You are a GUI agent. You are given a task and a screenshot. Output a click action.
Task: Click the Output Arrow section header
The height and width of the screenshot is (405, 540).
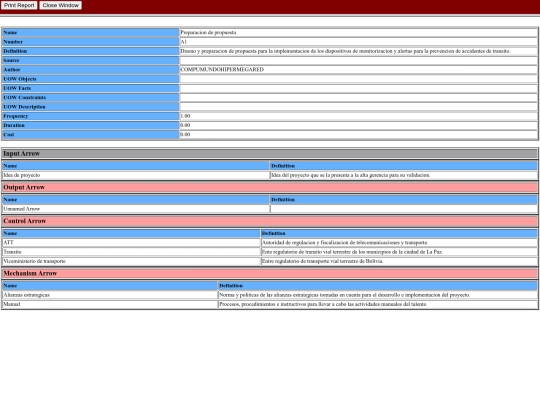point(270,187)
